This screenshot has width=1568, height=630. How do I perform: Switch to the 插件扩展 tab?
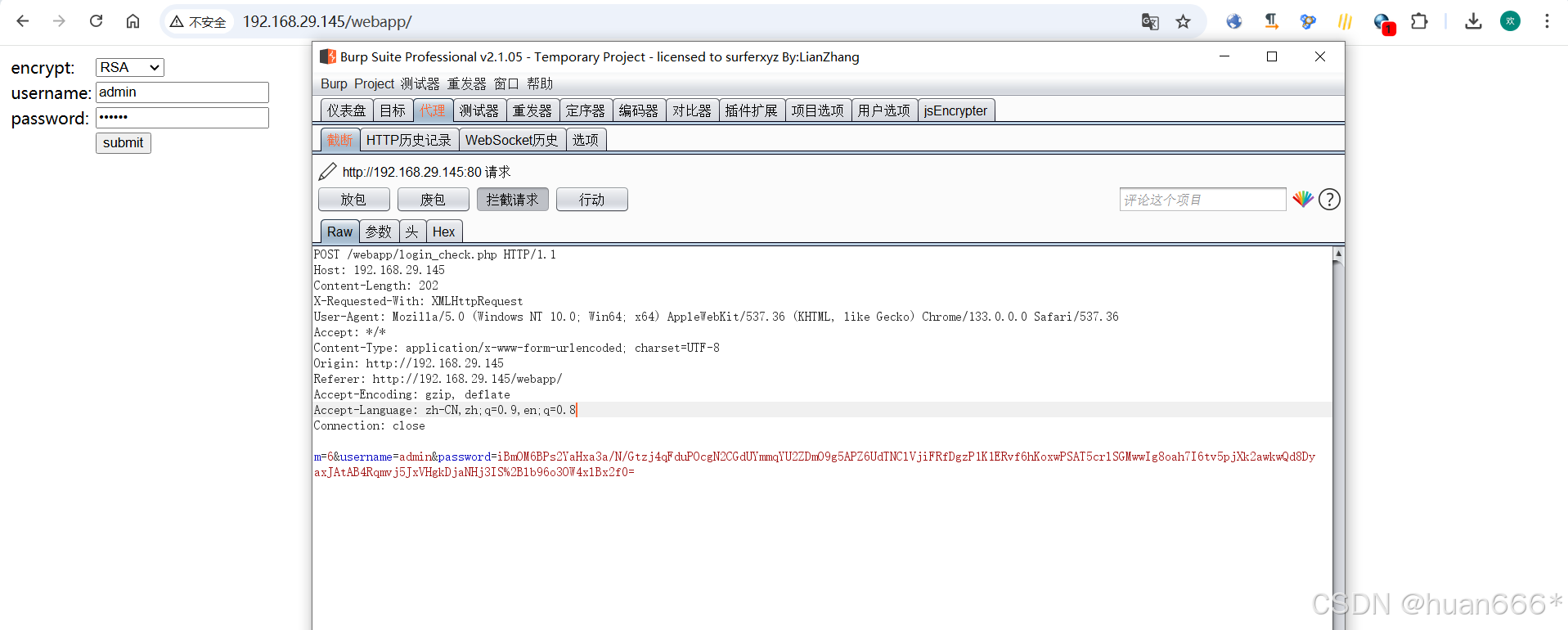pyautogui.click(x=752, y=110)
